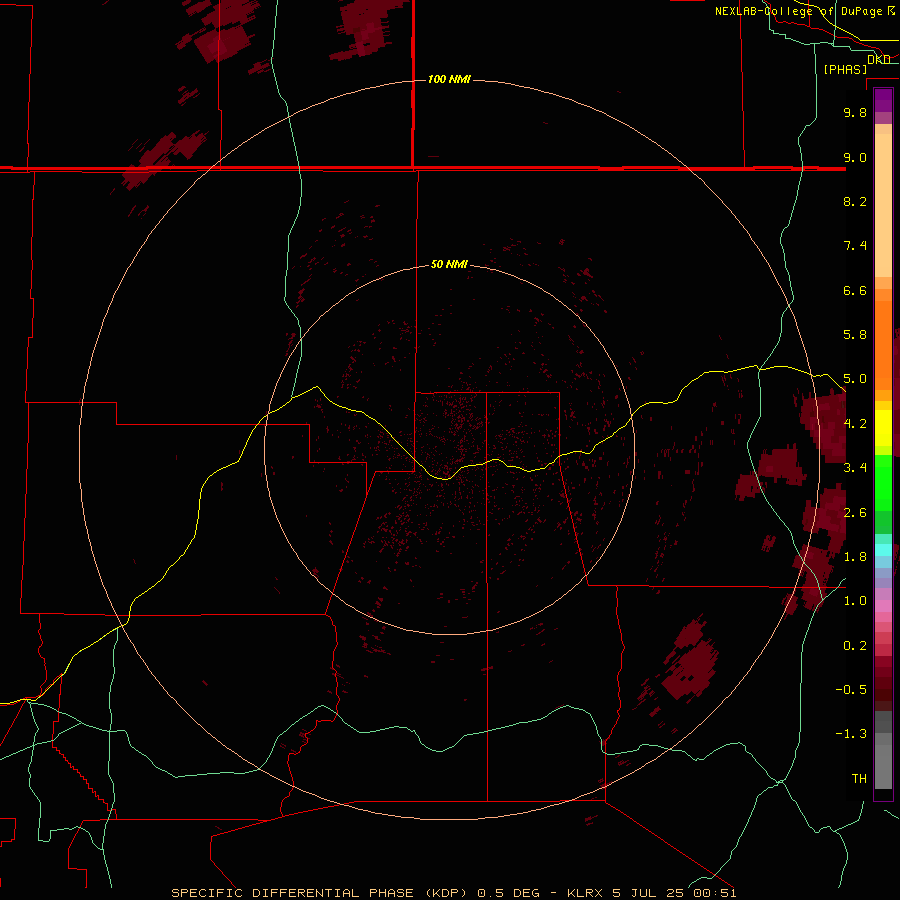
Task: Click the 5 JUL 25 00:51 timestamp
Action: [674, 893]
